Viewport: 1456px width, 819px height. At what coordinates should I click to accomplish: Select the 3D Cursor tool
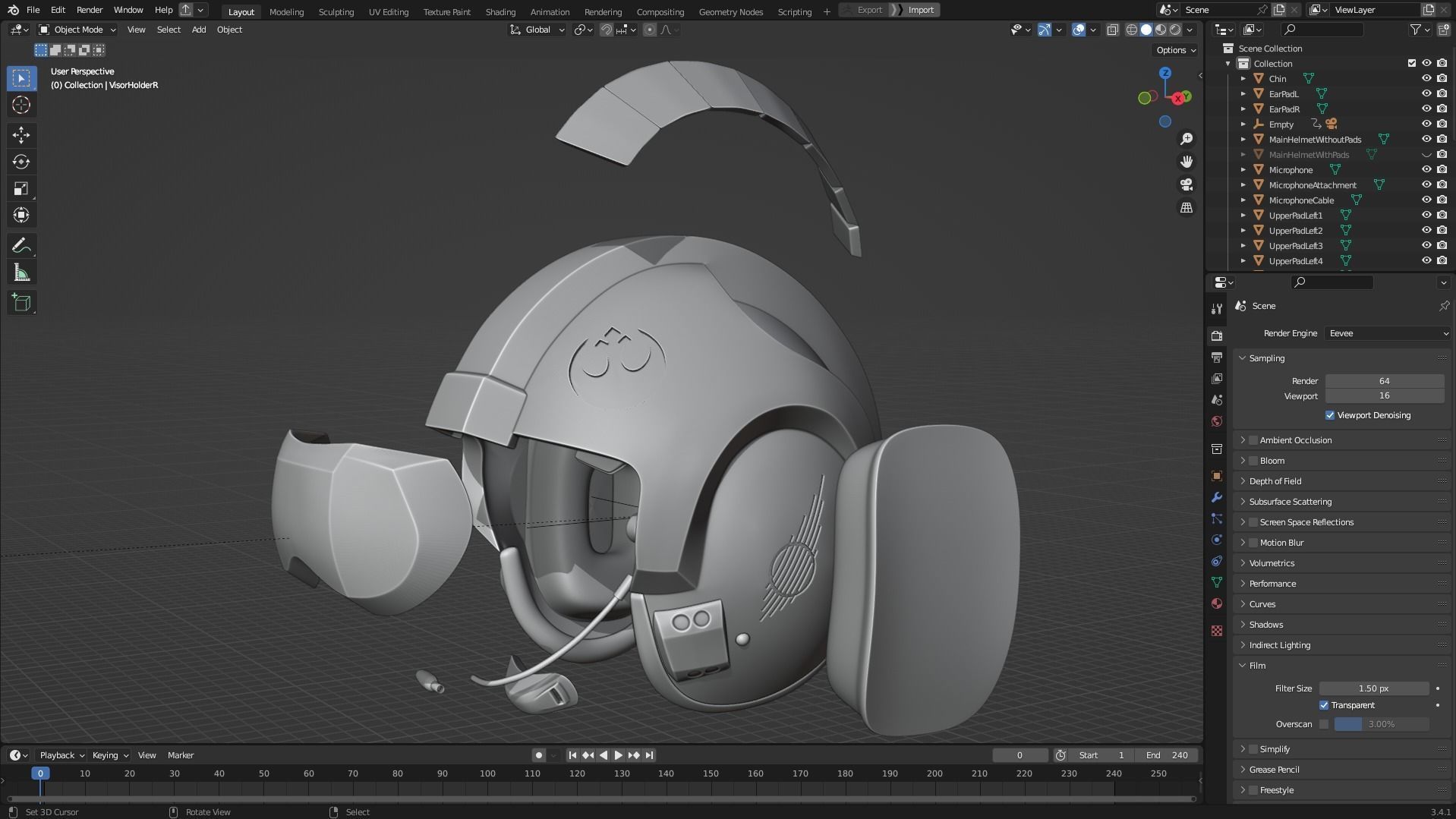pos(21,105)
